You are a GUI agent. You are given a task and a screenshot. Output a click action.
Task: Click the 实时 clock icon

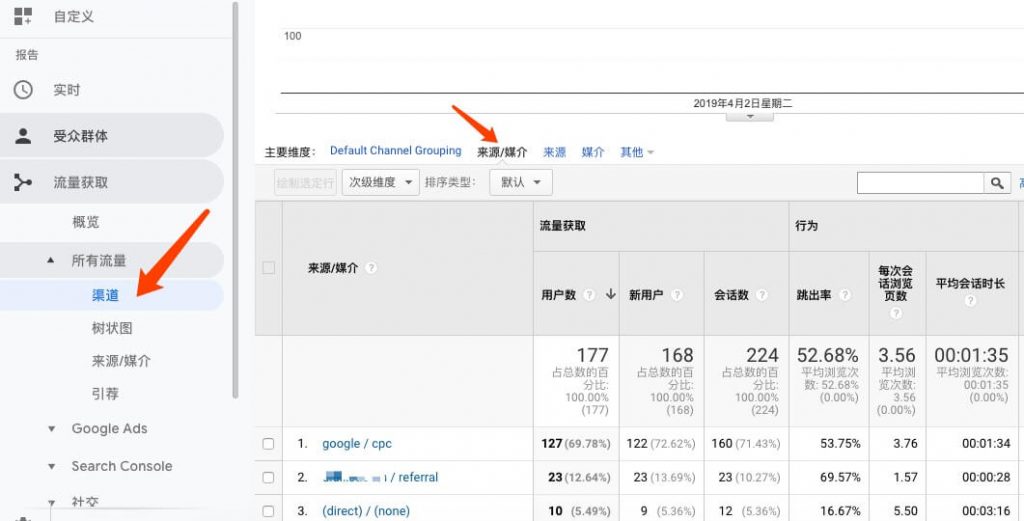click(23, 89)
